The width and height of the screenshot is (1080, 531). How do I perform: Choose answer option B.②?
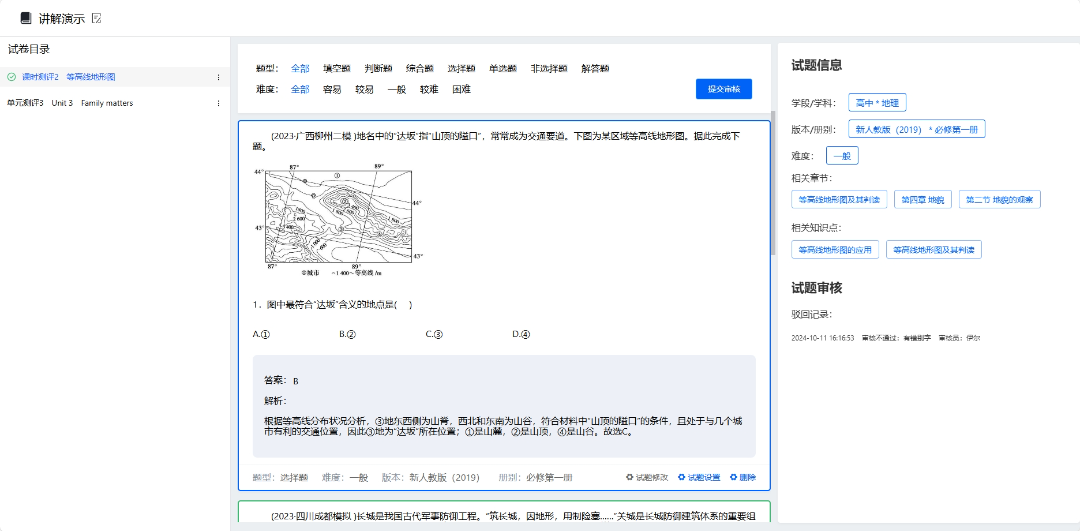[x=347, y=334]
